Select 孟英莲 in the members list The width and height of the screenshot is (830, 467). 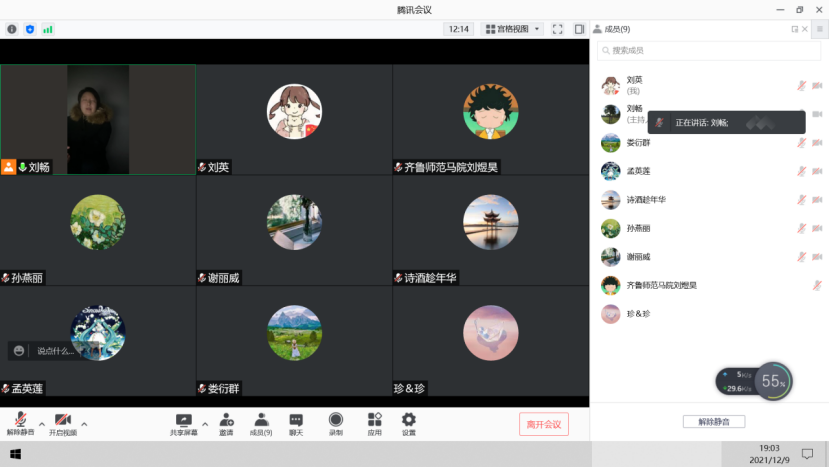[638, 171]
